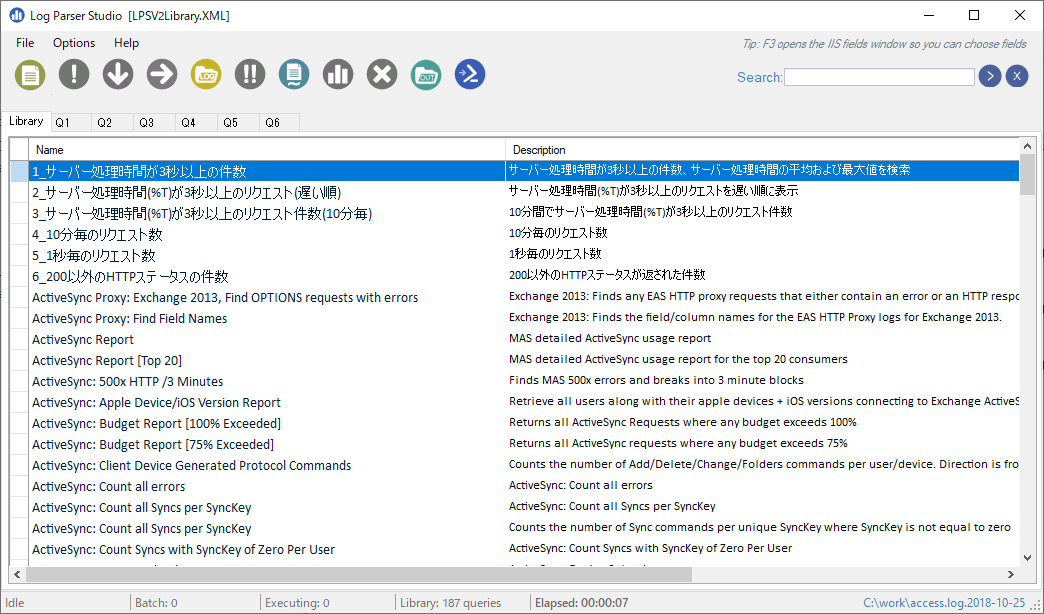1044x614 pixels.
Task: Click the down arrow toolbar icon
Action: [x=118, y=73]
